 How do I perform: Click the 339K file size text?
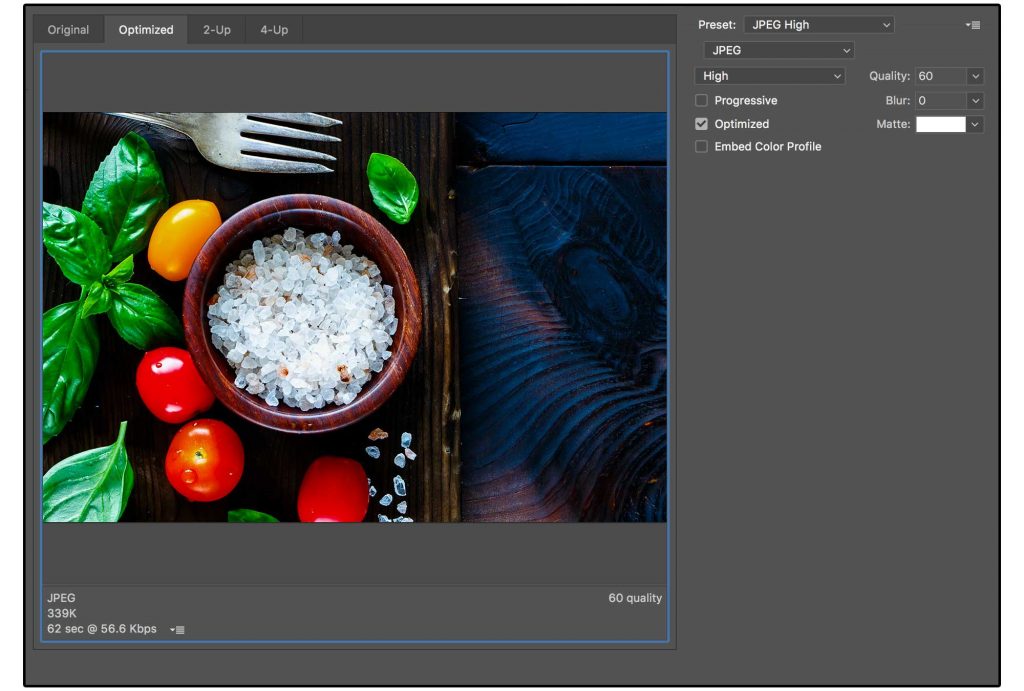62,613
